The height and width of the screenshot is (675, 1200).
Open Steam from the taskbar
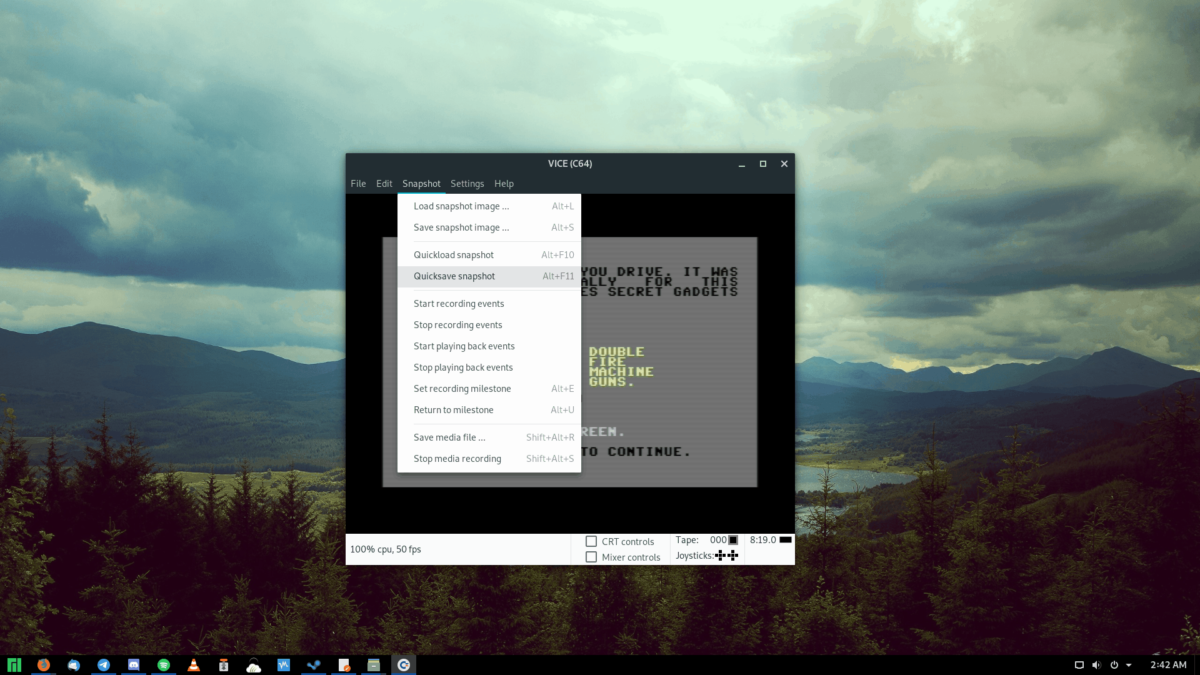tap(314, 665)
